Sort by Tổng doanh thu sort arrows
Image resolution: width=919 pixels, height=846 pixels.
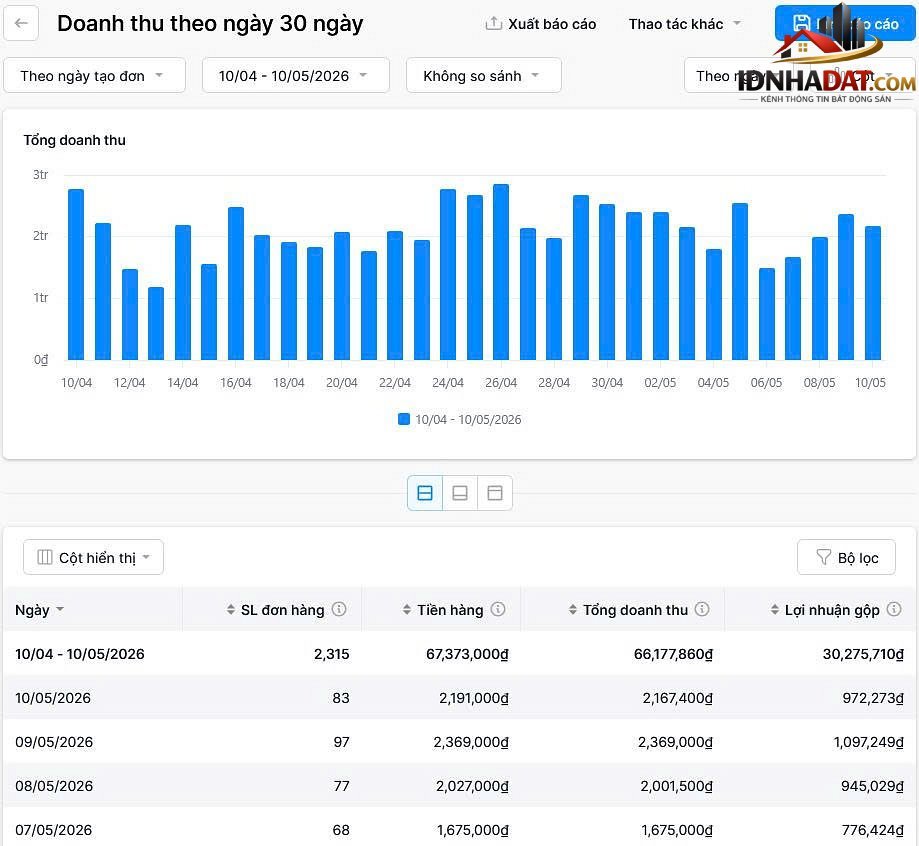click(x=573, y=610)
